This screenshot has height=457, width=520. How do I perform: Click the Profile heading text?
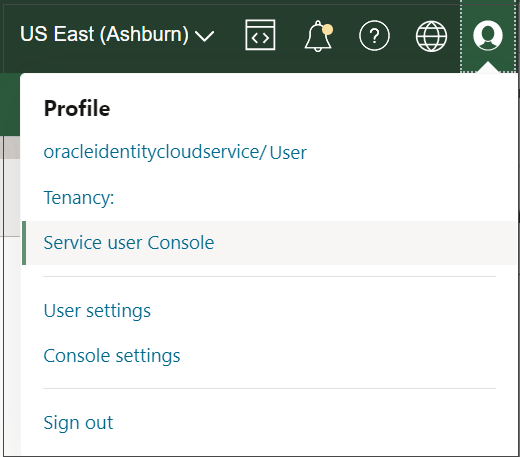77,108
